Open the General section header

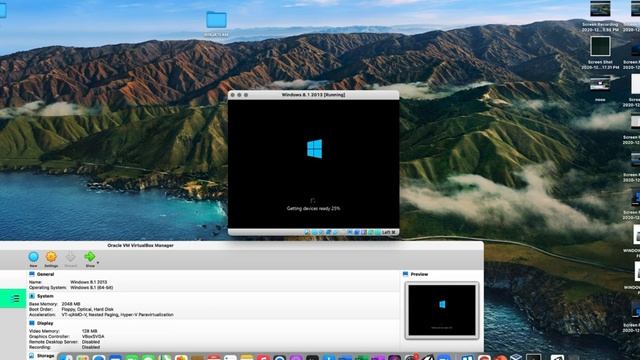45,274
